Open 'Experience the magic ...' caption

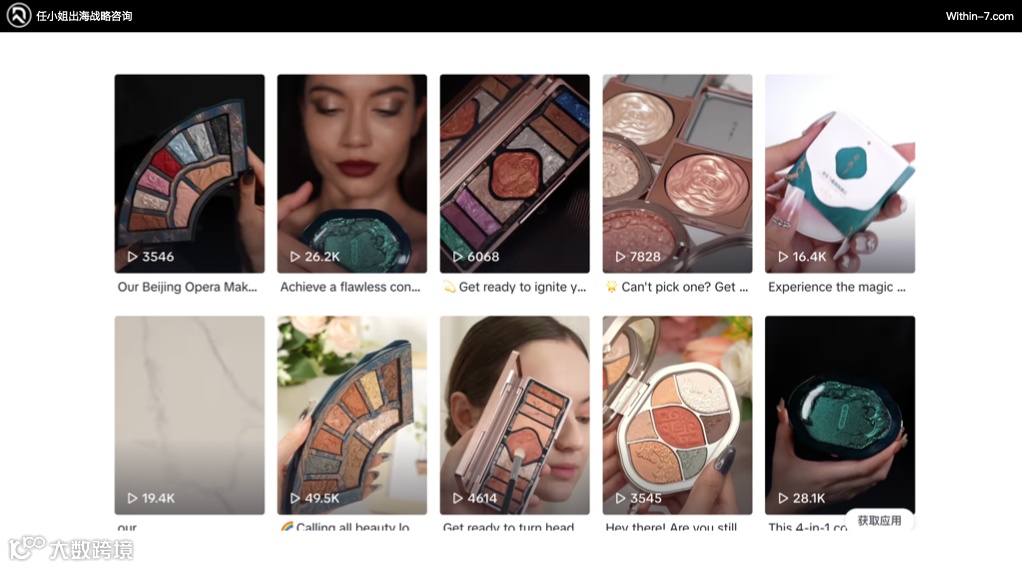click(x=837, y=287)
